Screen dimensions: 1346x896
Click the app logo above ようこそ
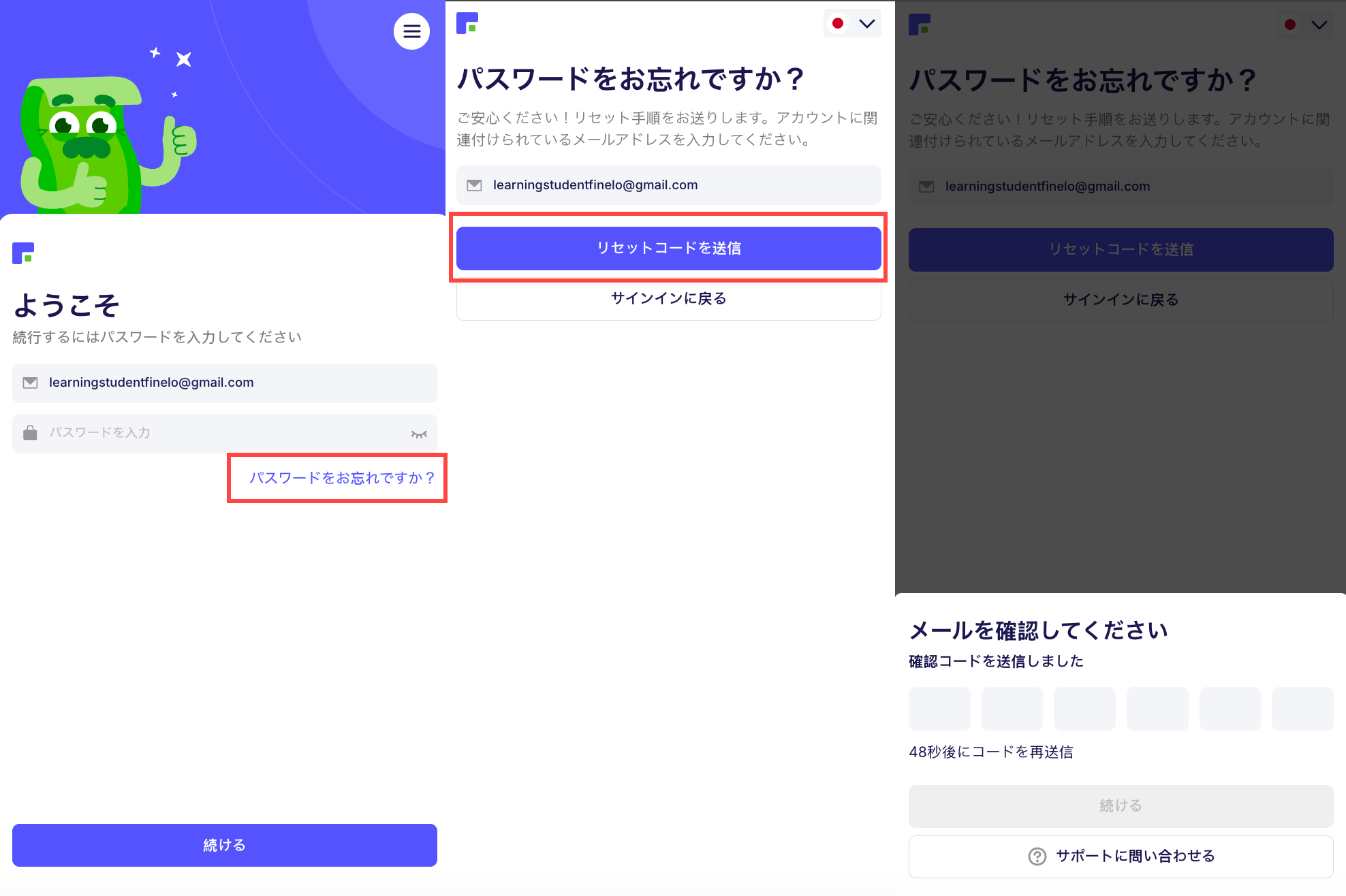pos(23,253)
